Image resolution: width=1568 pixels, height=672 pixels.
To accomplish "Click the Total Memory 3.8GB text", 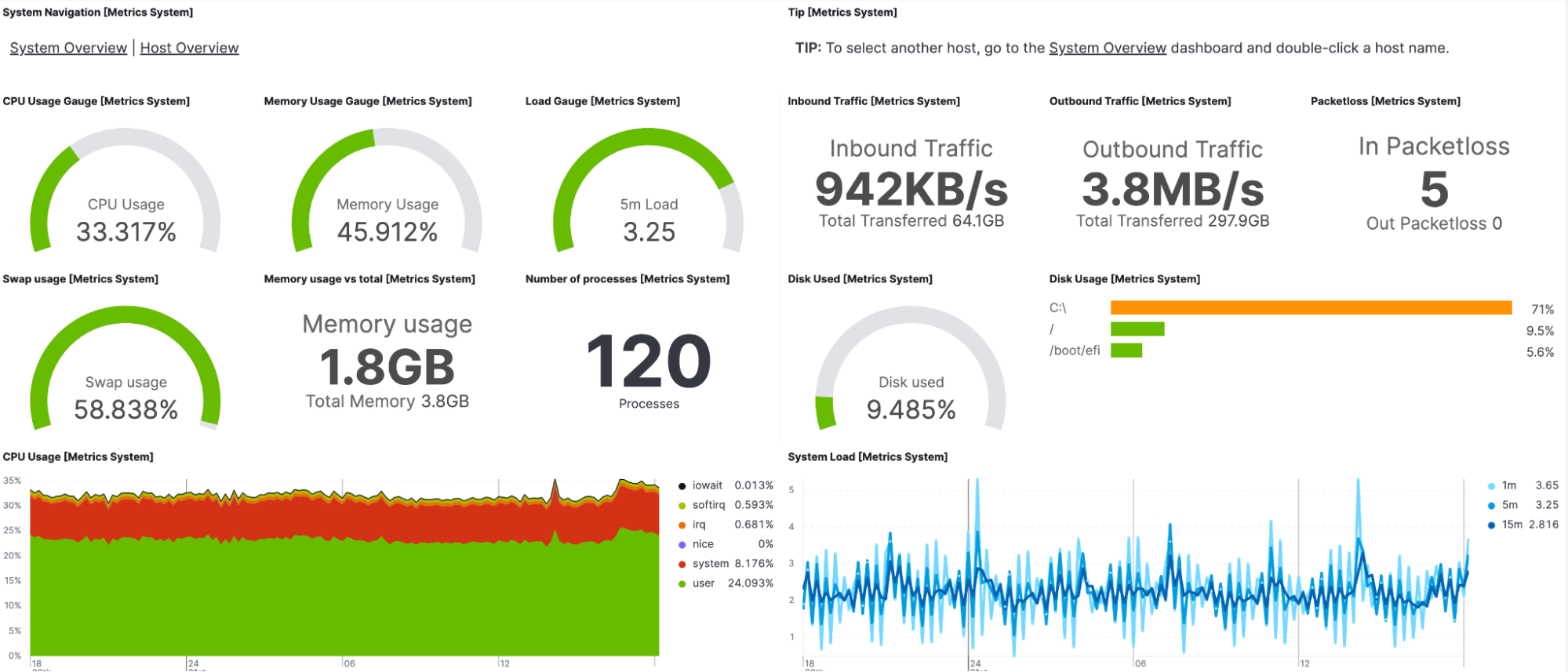I will click(387, 401).
